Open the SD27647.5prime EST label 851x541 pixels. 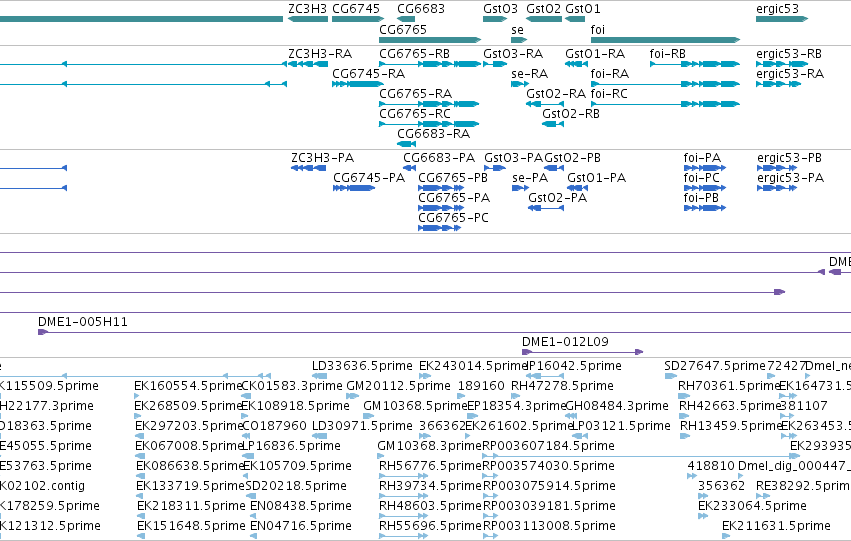[715, 366]
